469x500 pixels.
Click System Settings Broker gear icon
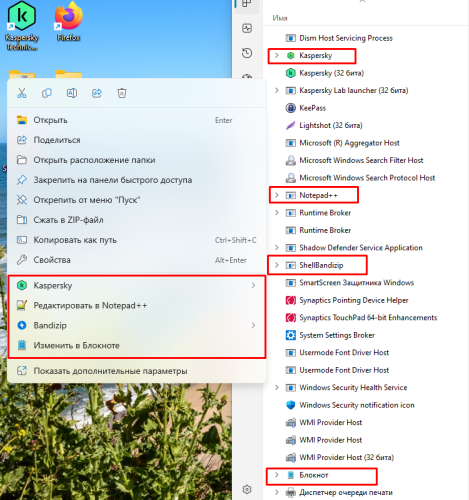coord(291,335)
